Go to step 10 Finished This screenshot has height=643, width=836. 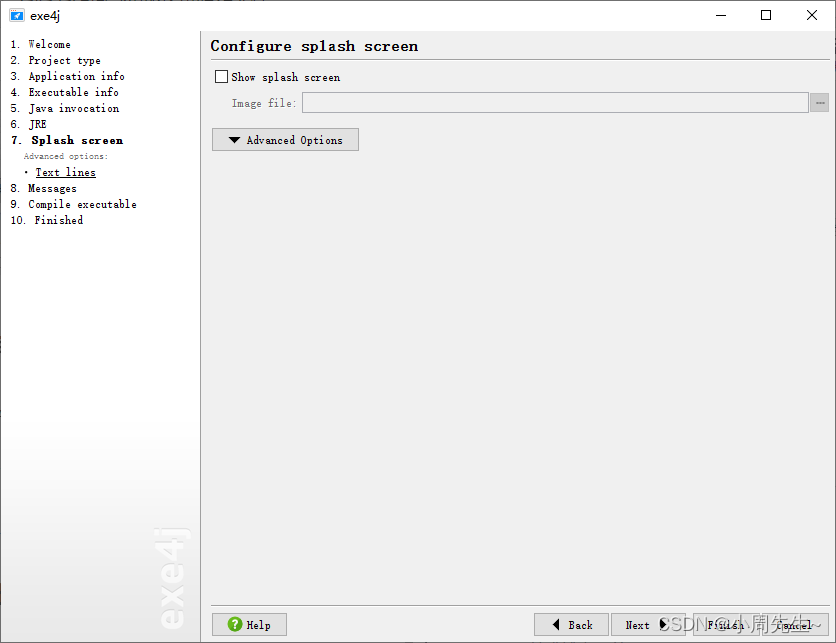coord(47,220)
